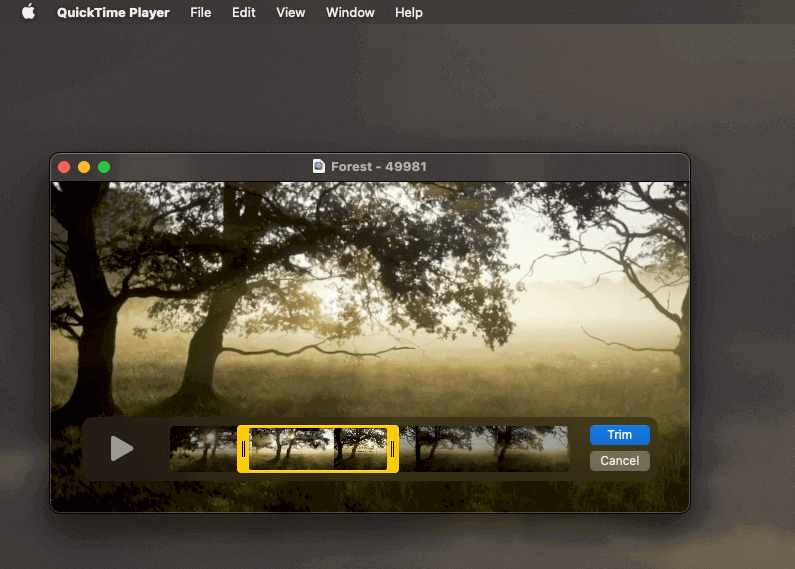Screen dimensions: 795x569
Task: Click the last timeline thumbnail after selection
Action: pos(533,449)
